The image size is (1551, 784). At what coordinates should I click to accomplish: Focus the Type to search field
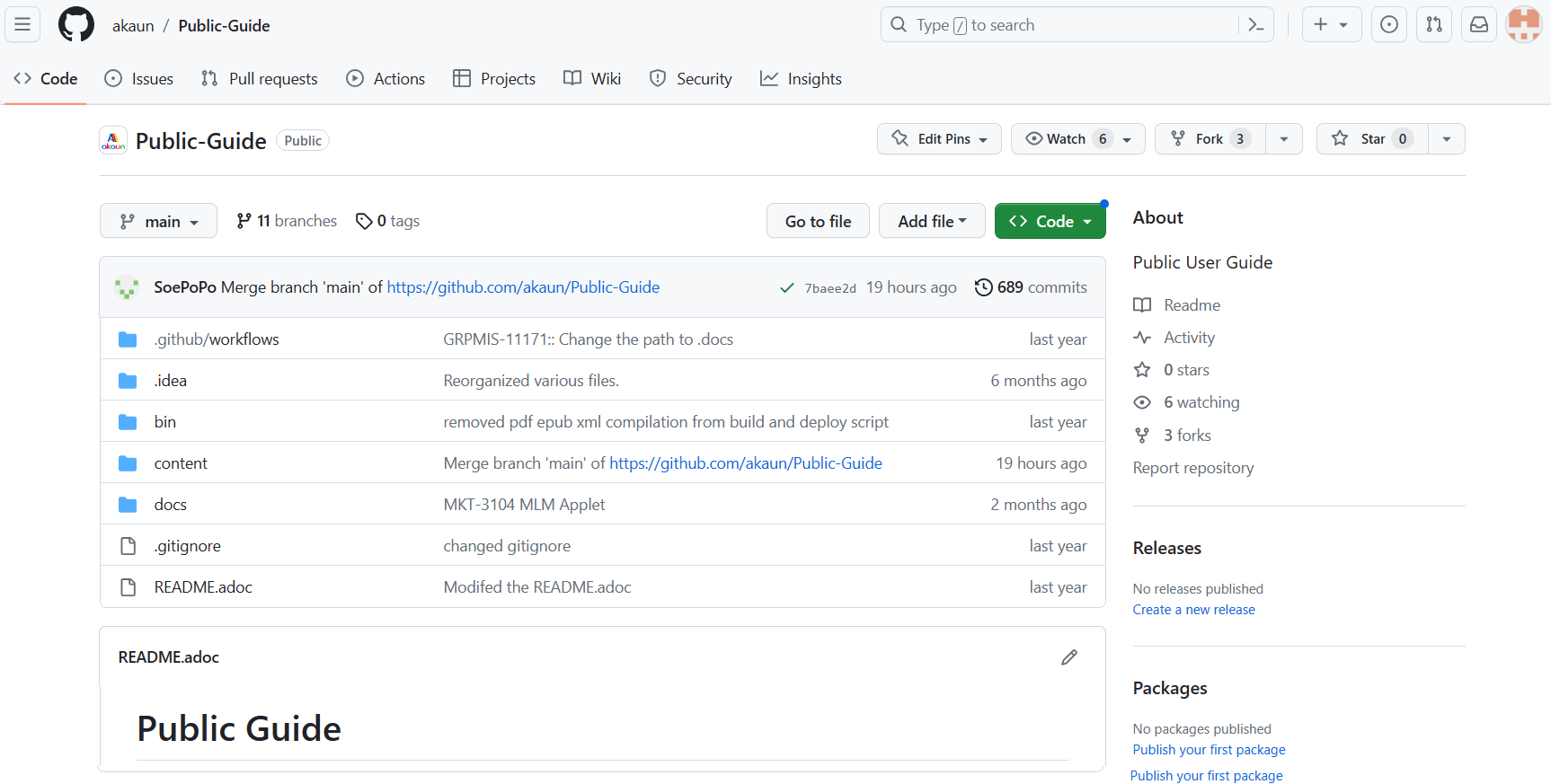pyautogui.click(x=1060, y=25)
